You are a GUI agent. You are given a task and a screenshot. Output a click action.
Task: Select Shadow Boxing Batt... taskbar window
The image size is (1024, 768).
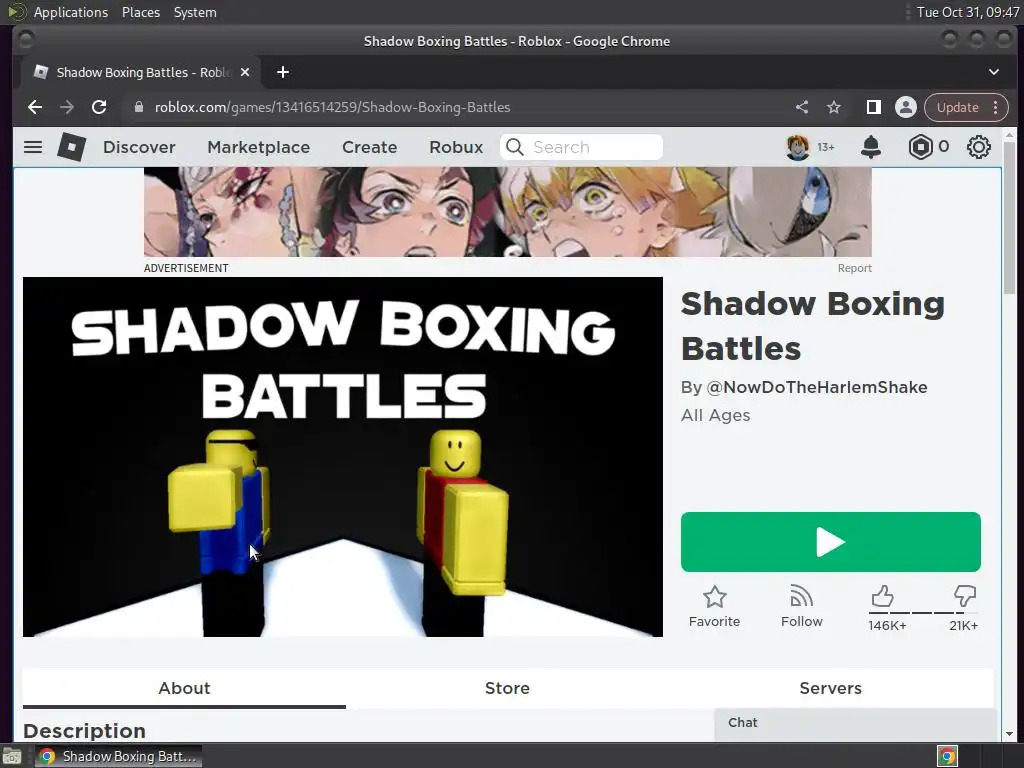click(x=118, y=756)
